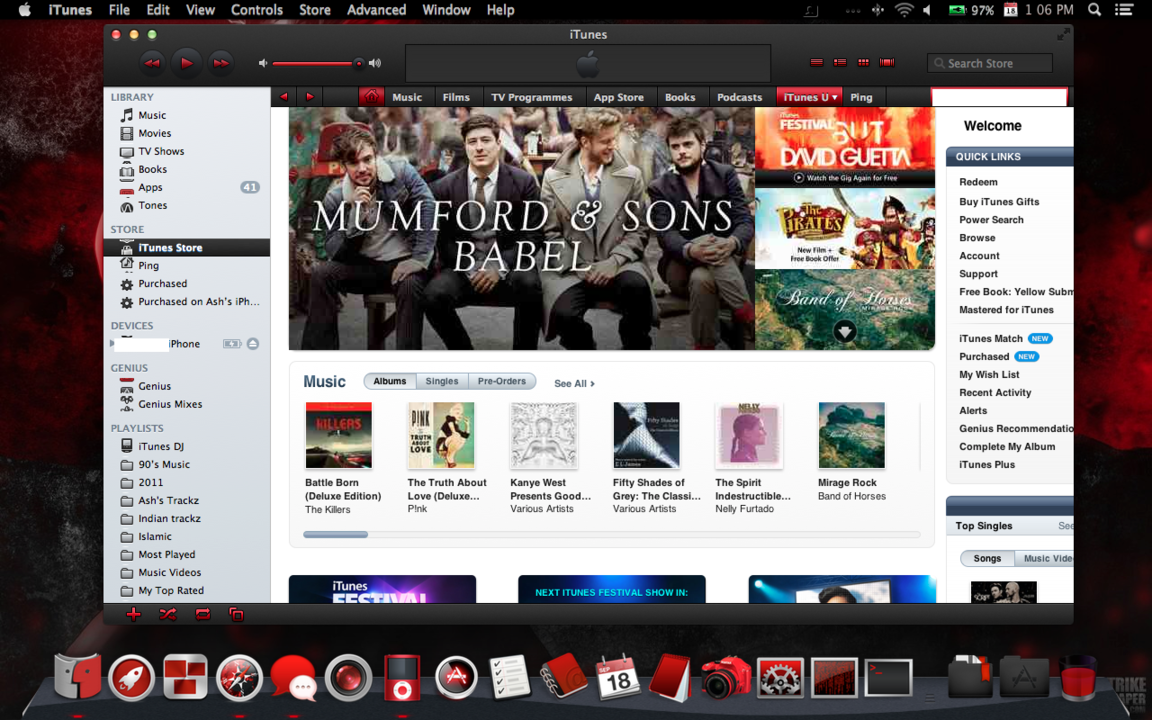This screenshot has height=720, width=1152.
Task: Open the App Store tab
Action: [x=619, y=97]
